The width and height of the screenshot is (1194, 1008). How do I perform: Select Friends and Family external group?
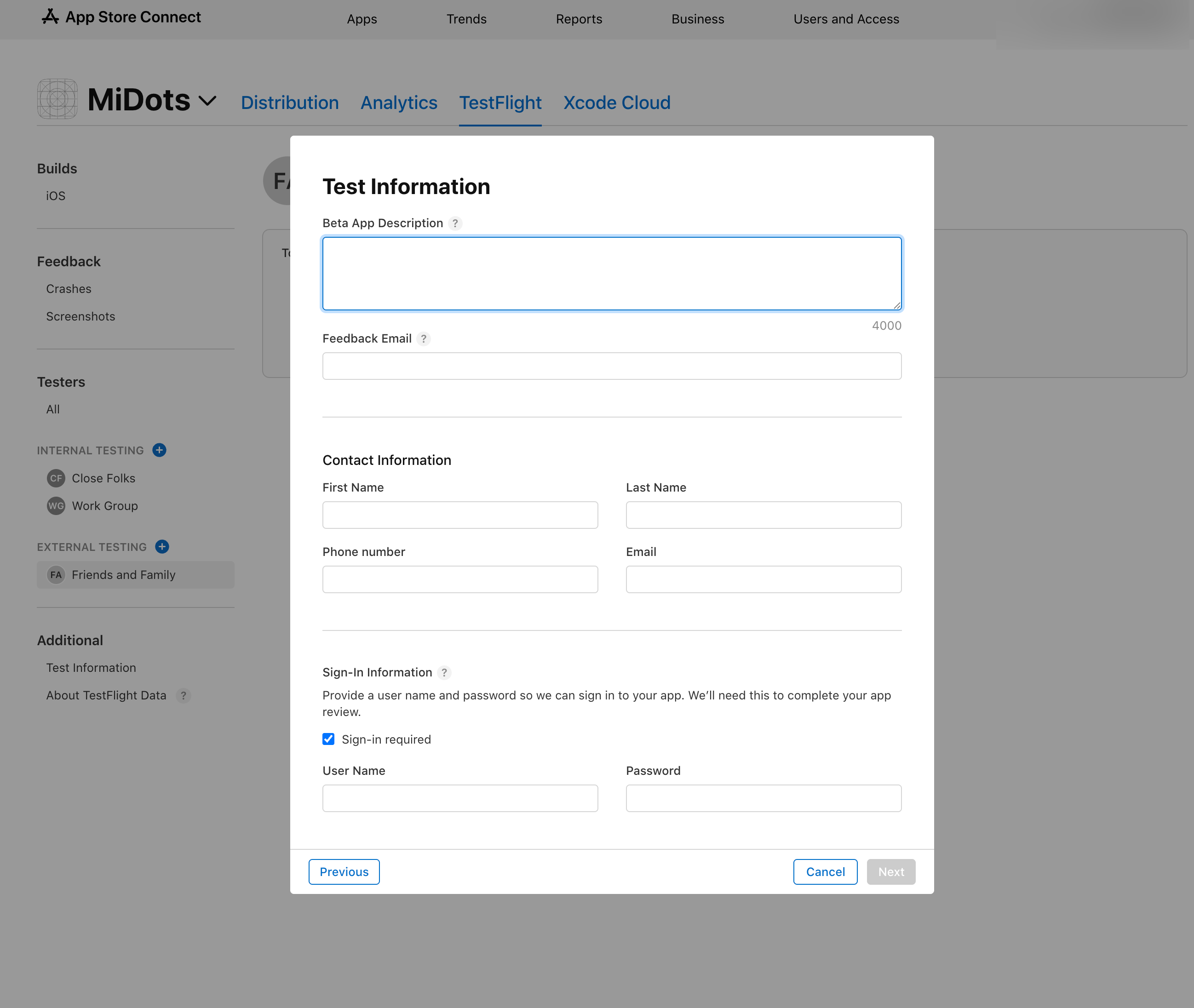pos(136,575)
